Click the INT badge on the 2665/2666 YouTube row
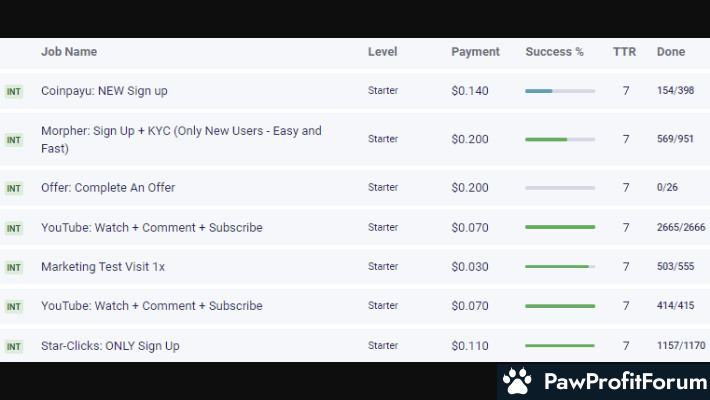 click(14, 228)
